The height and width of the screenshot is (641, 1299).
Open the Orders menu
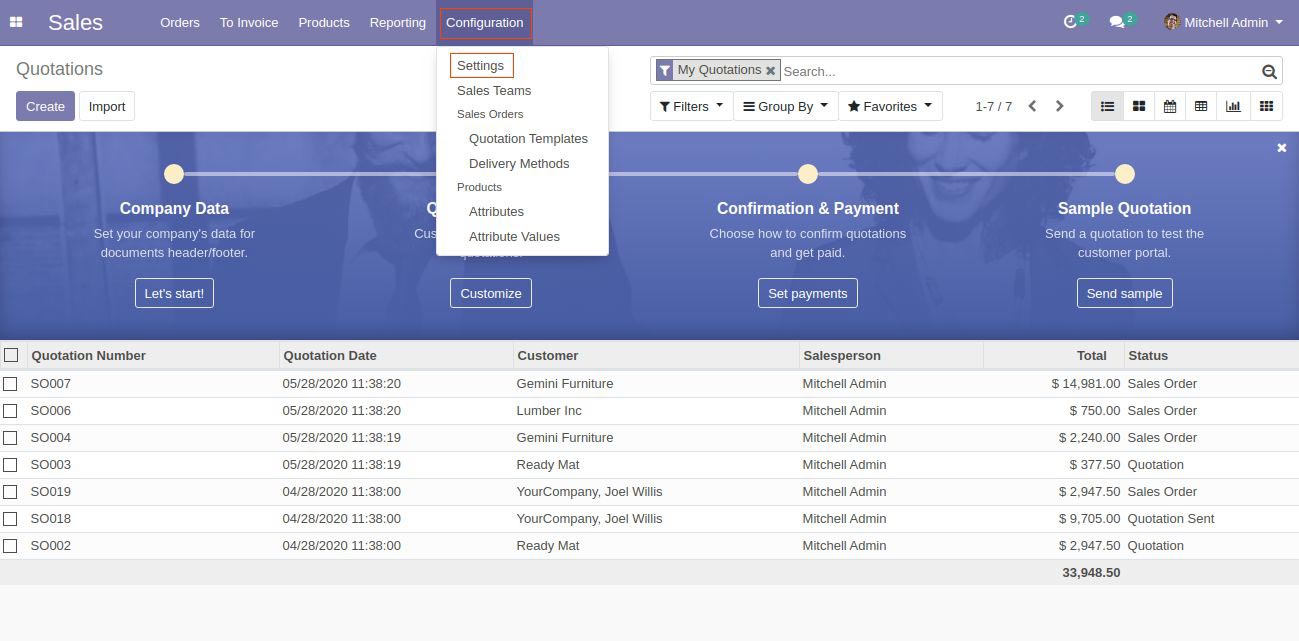180,22
